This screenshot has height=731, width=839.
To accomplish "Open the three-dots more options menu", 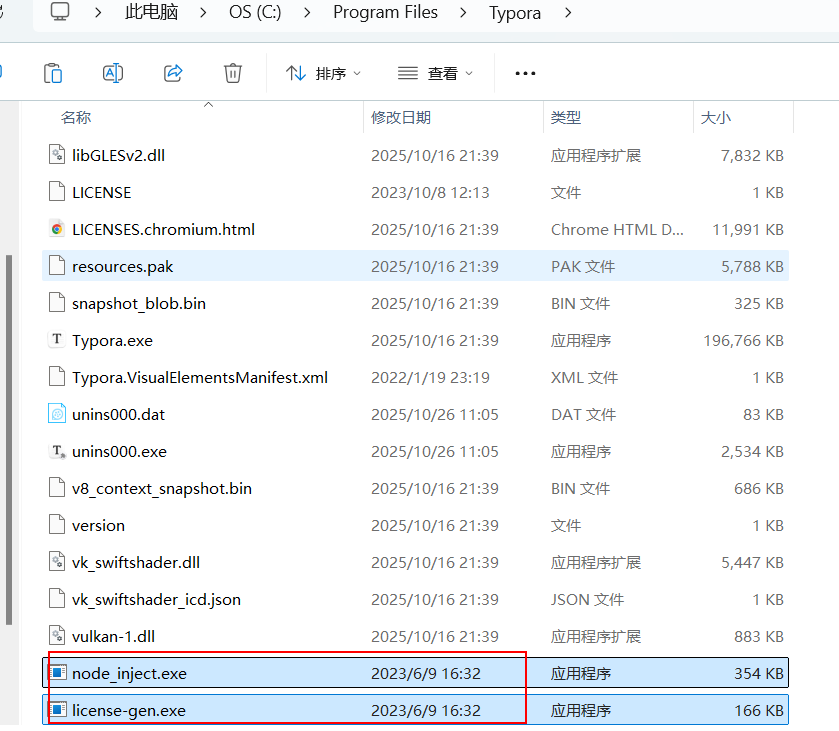I will coord(525,73).
